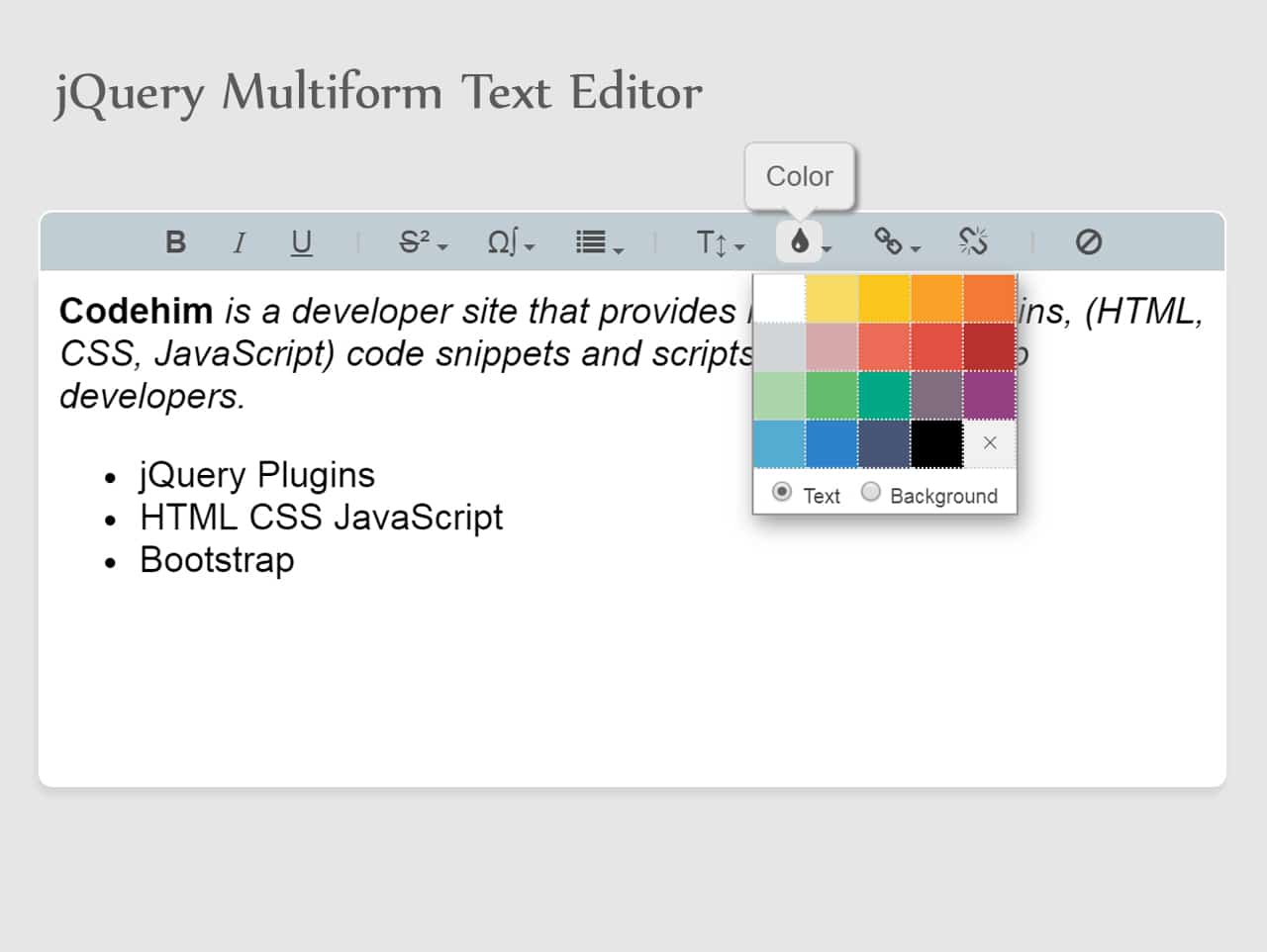The width and height of the screenshot is (1267, 952).
Task: Toggle bold formatting
Action: [x=175, y=241]
